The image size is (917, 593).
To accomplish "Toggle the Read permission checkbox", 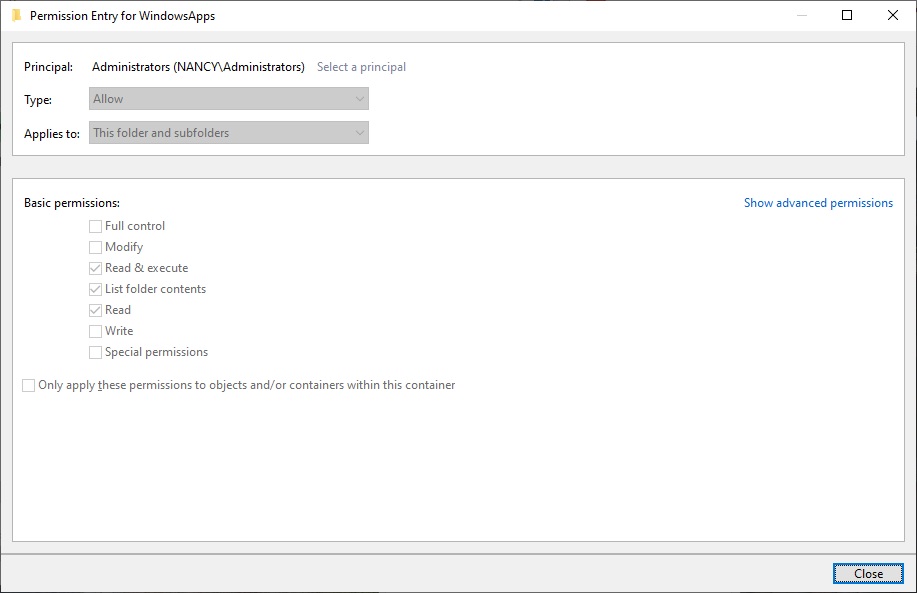I will 95,310.
